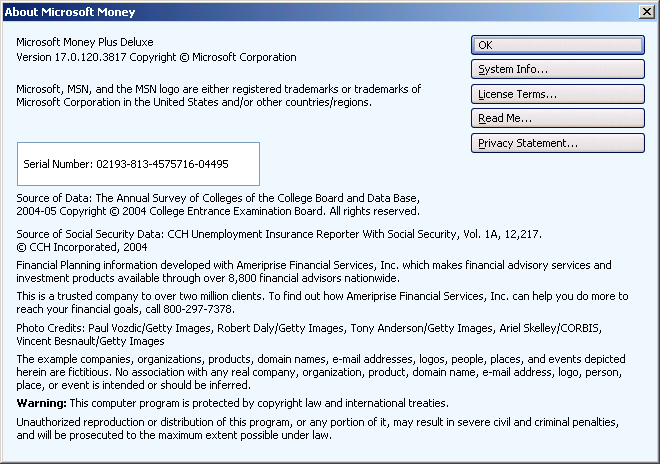Image resolution: width=660 pixels, height=464 pixels.
Task: Show the Privacy Statement
Action: [558, 143]
